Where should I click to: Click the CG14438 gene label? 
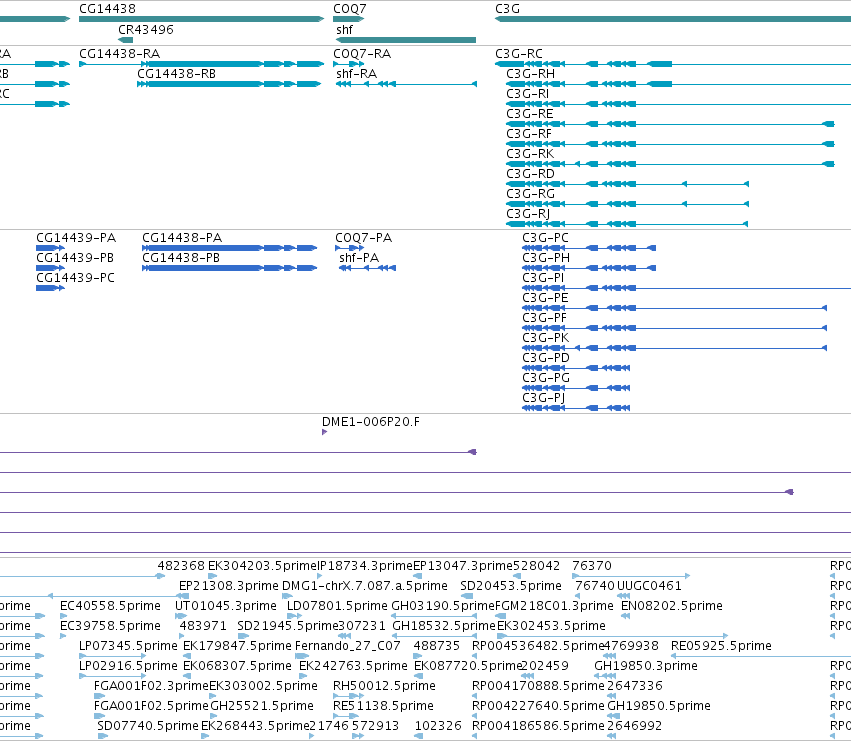point(107,9)
